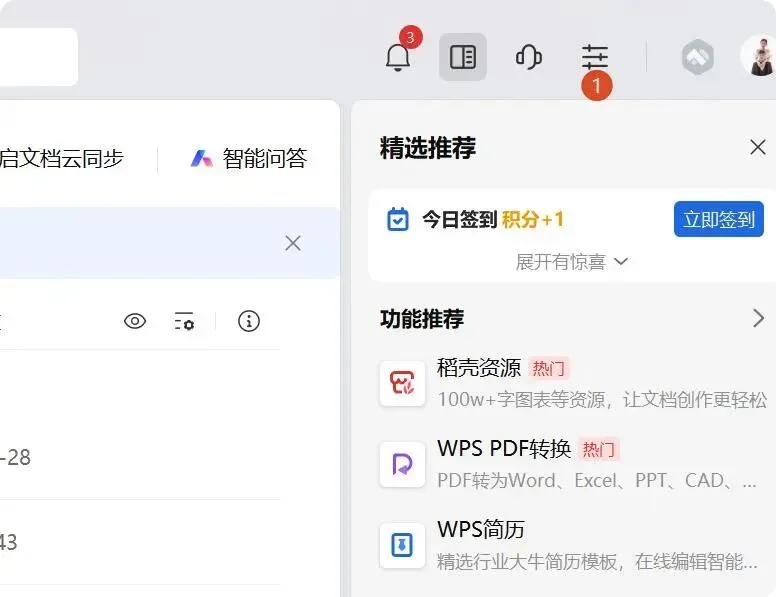Open the notification bell with 3 alerts
776x597 pixels.
pos(398,57)
